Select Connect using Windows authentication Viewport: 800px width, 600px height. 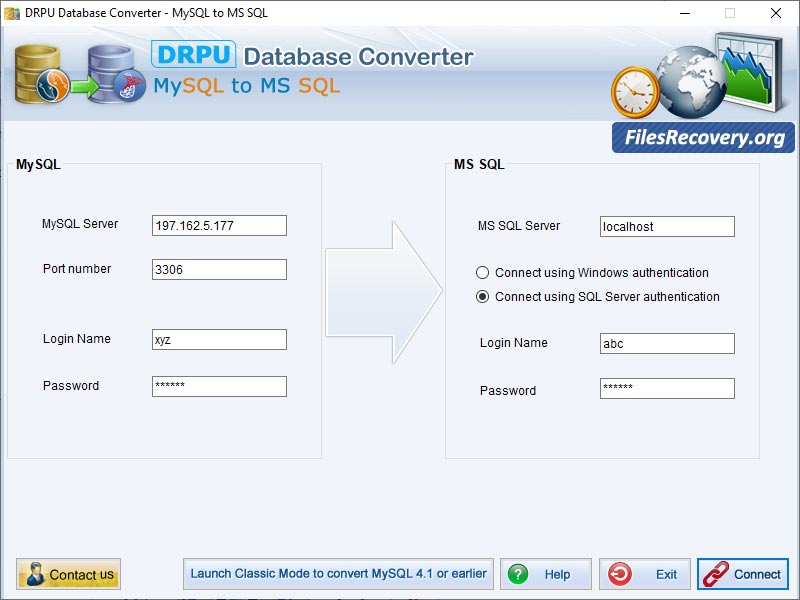point(482,272)
